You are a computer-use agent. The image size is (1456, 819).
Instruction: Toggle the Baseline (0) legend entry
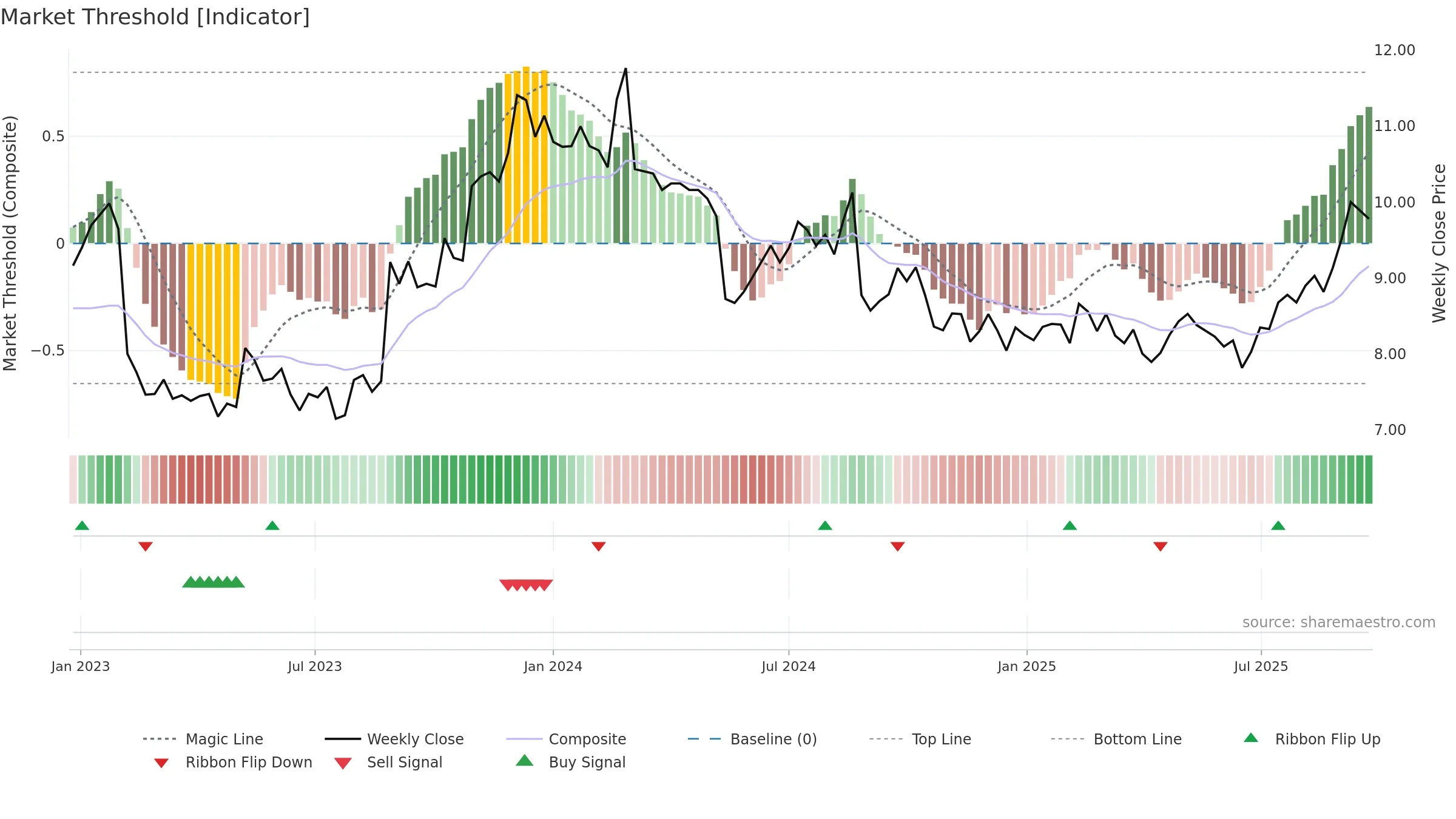tap(752, 739)
